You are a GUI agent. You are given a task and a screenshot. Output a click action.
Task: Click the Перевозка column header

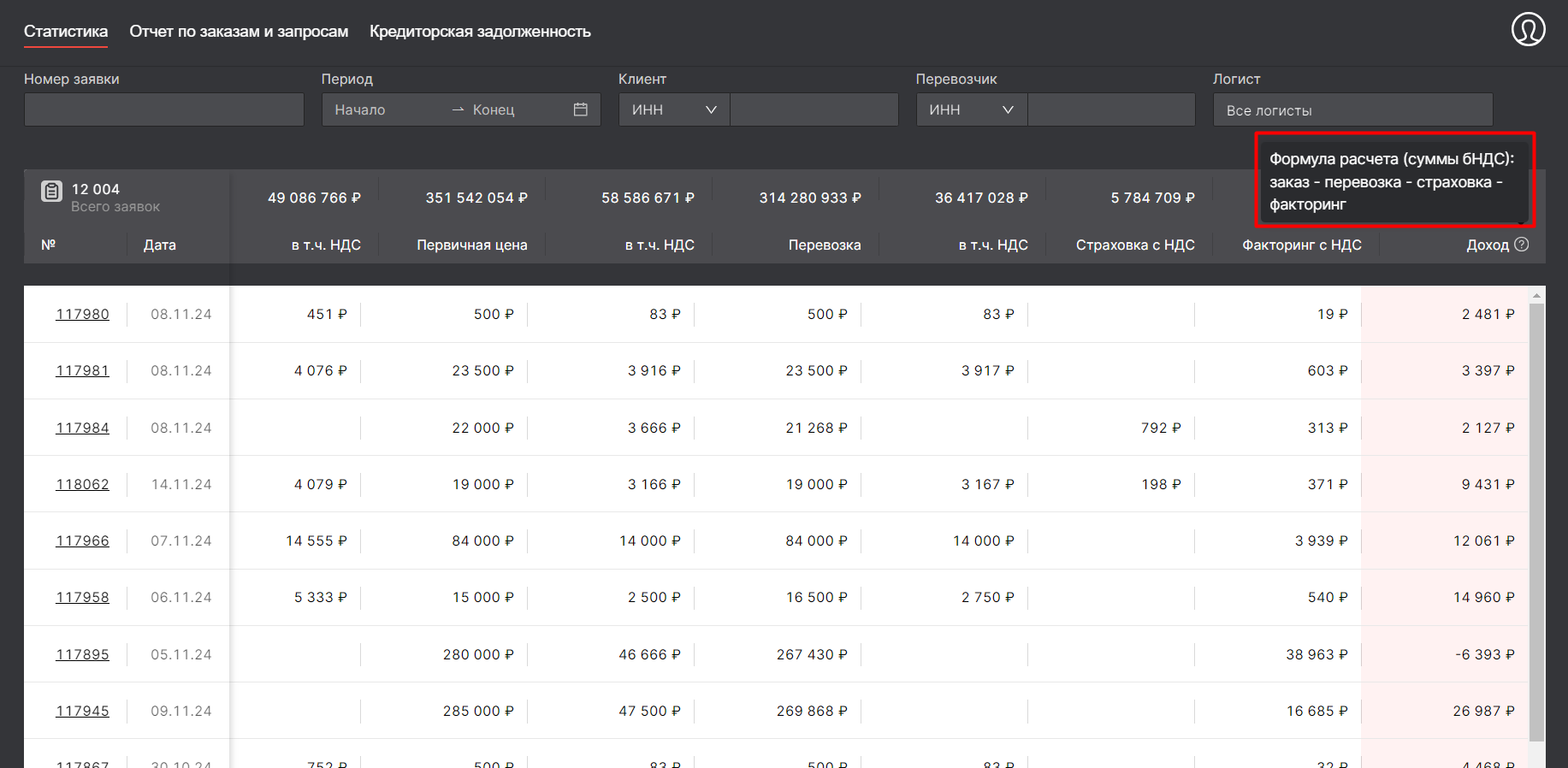[825, 245]
